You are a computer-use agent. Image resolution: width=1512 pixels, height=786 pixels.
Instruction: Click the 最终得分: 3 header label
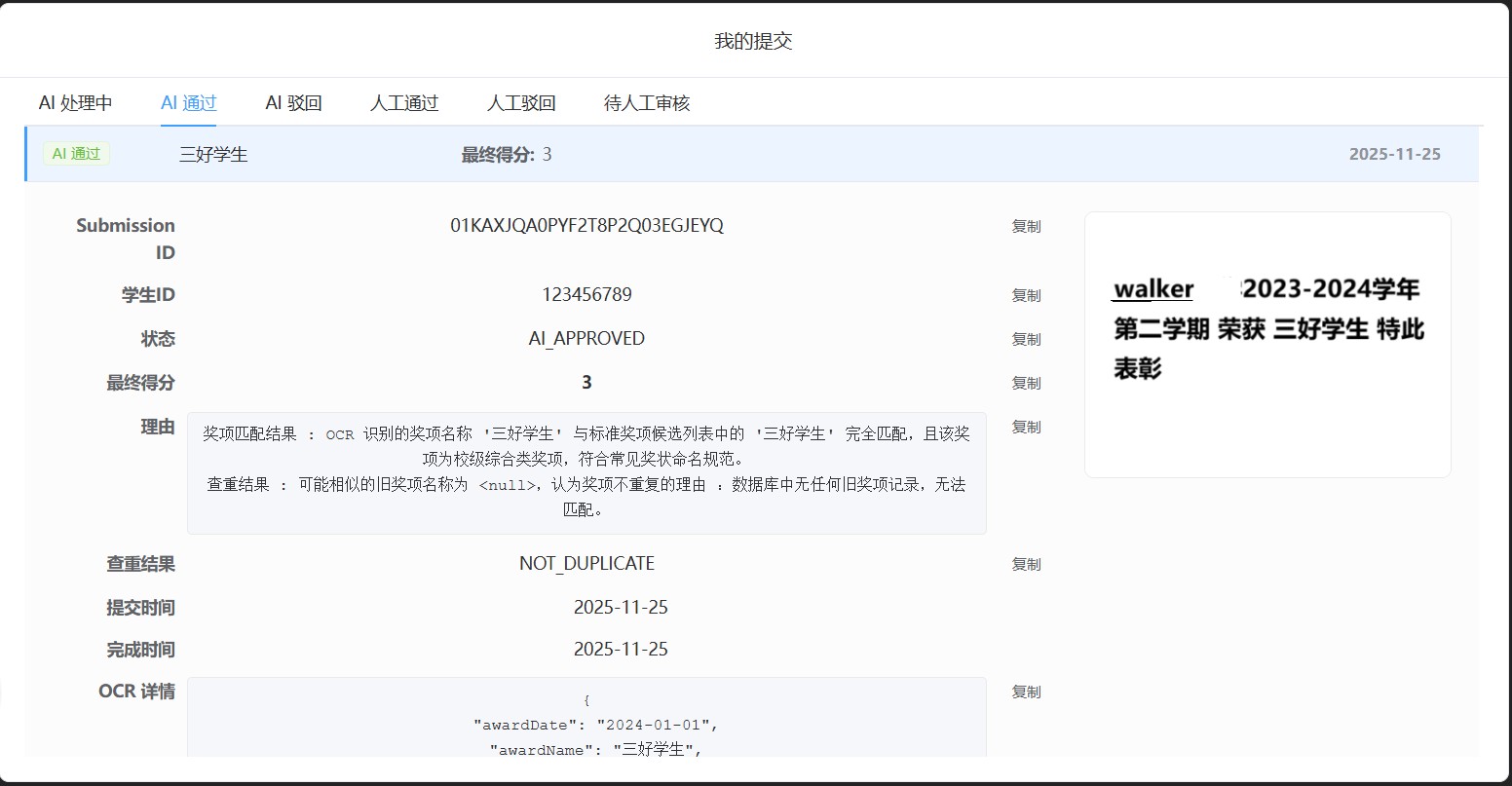point(507,154)
